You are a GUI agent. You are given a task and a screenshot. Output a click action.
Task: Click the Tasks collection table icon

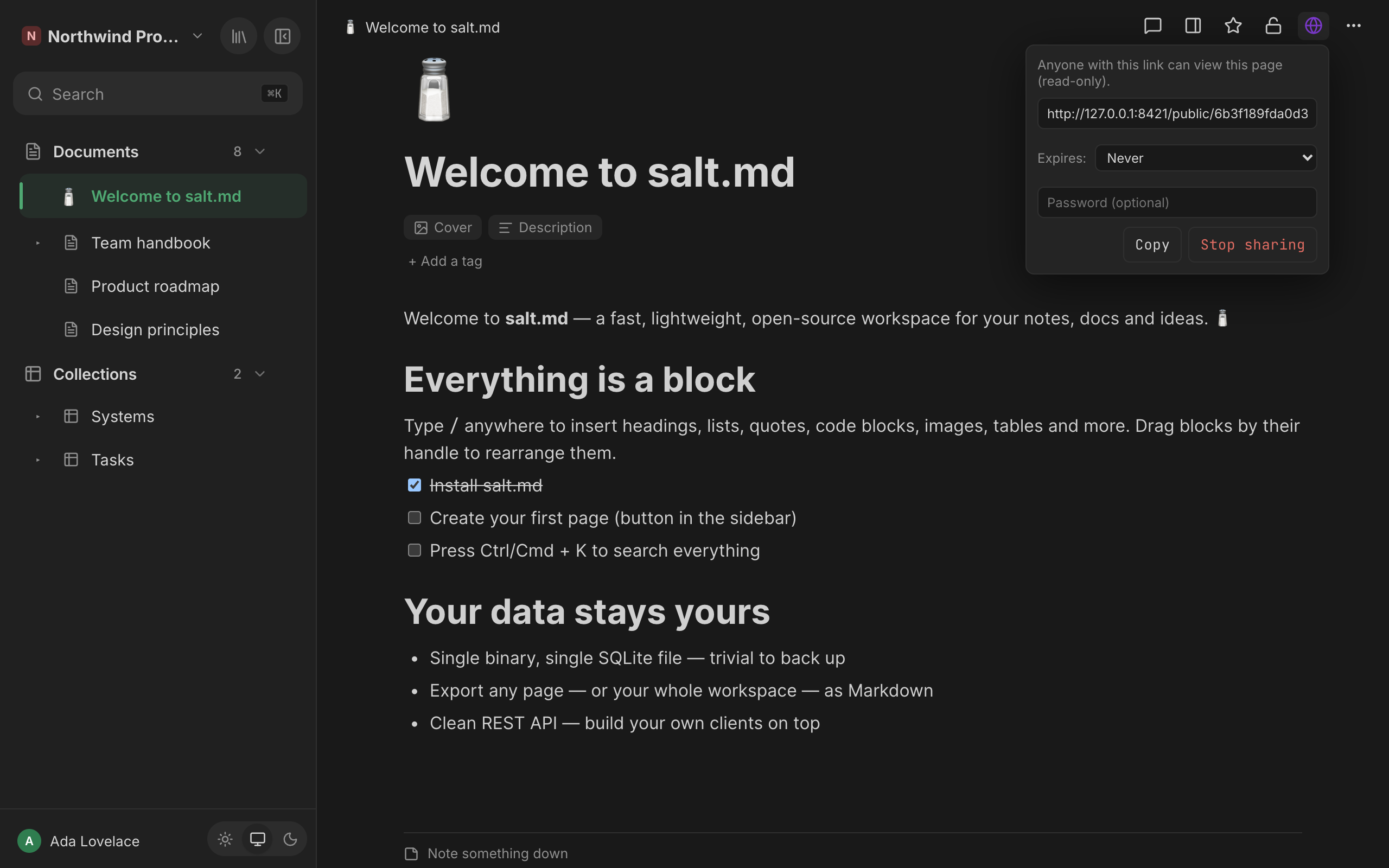tap(71, 460)
